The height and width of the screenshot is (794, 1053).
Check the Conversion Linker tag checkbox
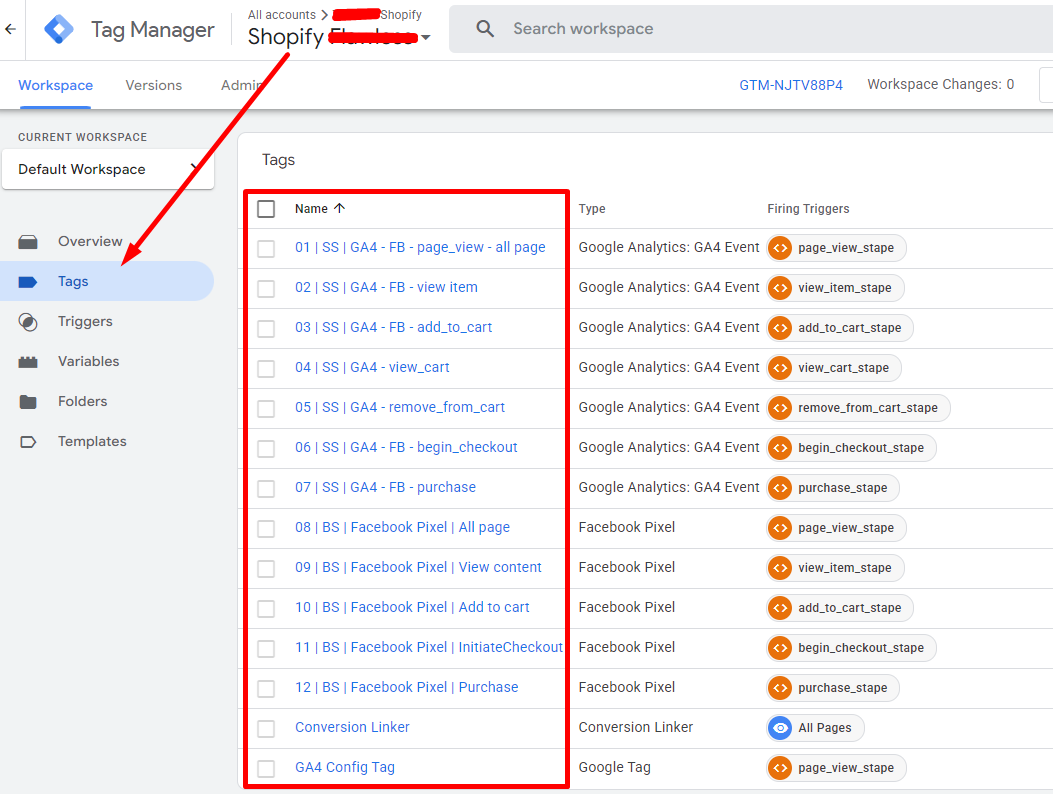[x=266, y=728]
